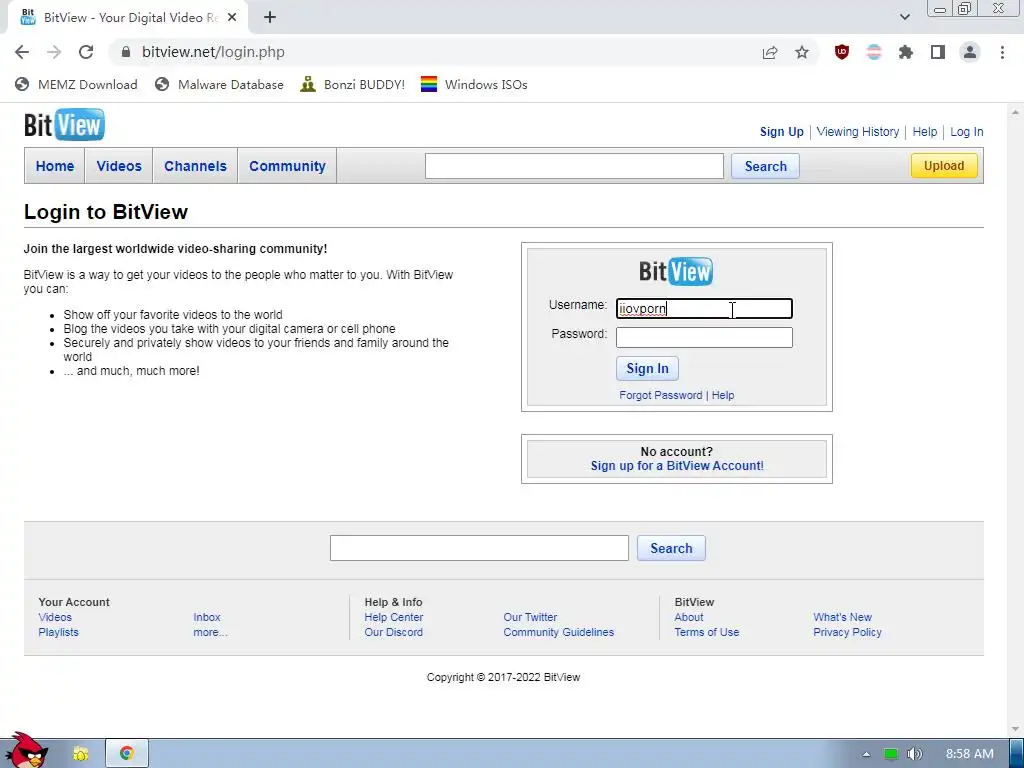This screenshot has width=1024, height=768.
Task: Click the Chrome taskbar icon
Action: click(127, 754)
